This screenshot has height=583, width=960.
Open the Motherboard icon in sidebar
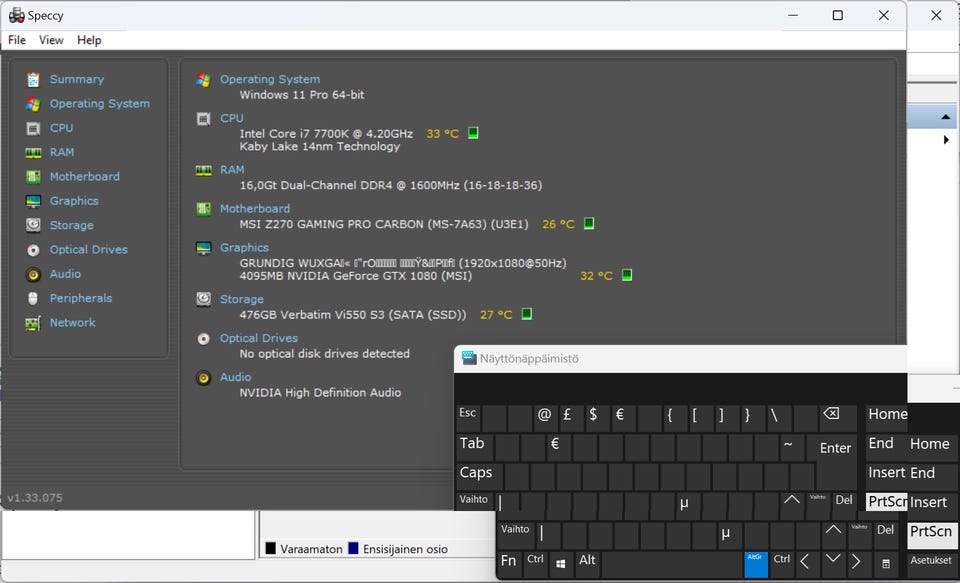click(33, 177)
